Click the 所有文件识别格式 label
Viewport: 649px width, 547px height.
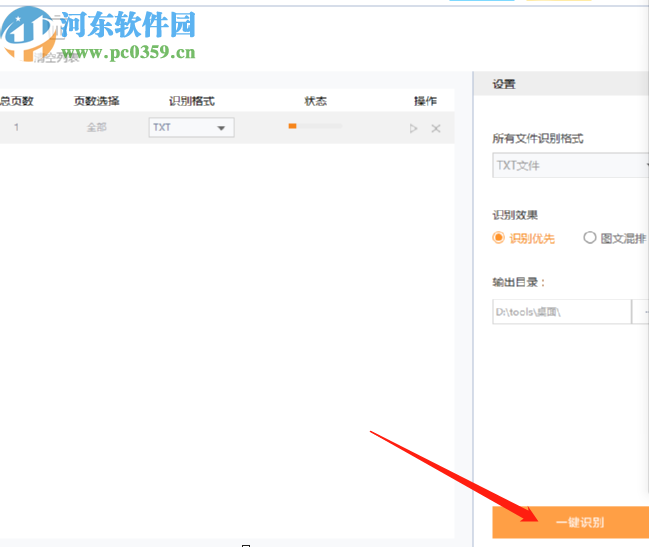pos(538,138)
